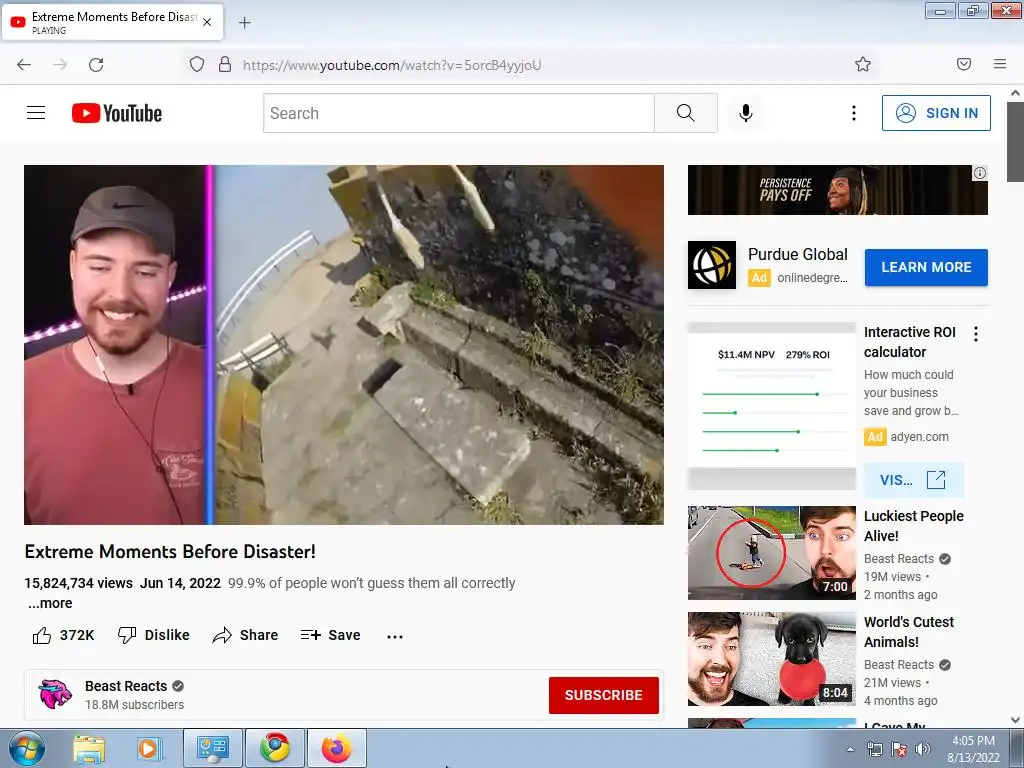
Task: Switch to Firefox taskbar button
Action: point(337,748)
